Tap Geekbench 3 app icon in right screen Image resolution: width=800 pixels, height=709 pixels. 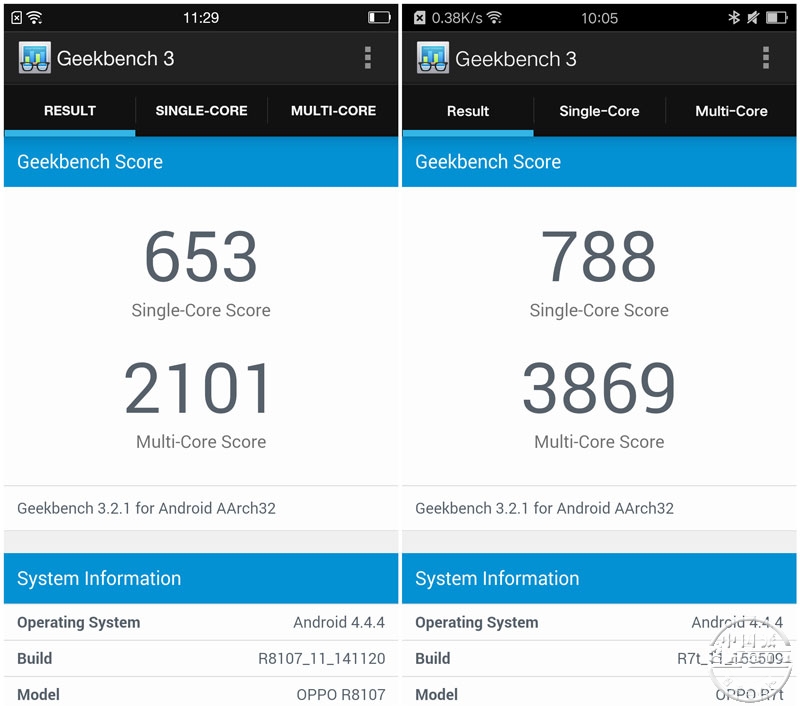433,58
